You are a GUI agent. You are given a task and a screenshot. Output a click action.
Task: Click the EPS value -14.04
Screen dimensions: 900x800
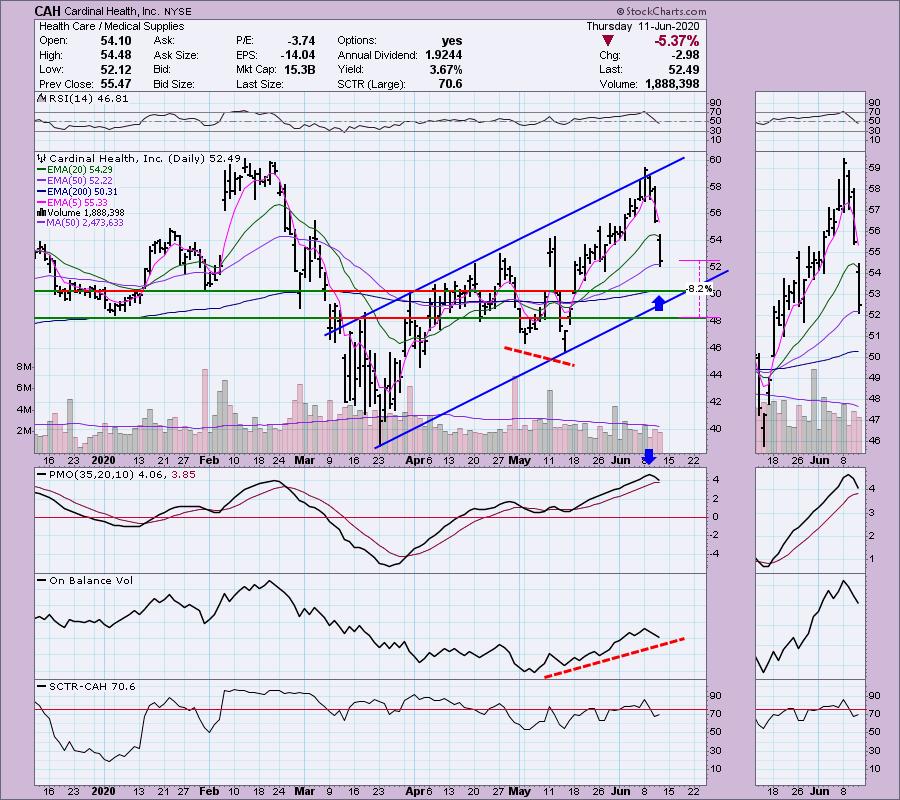tap(298, 55)
